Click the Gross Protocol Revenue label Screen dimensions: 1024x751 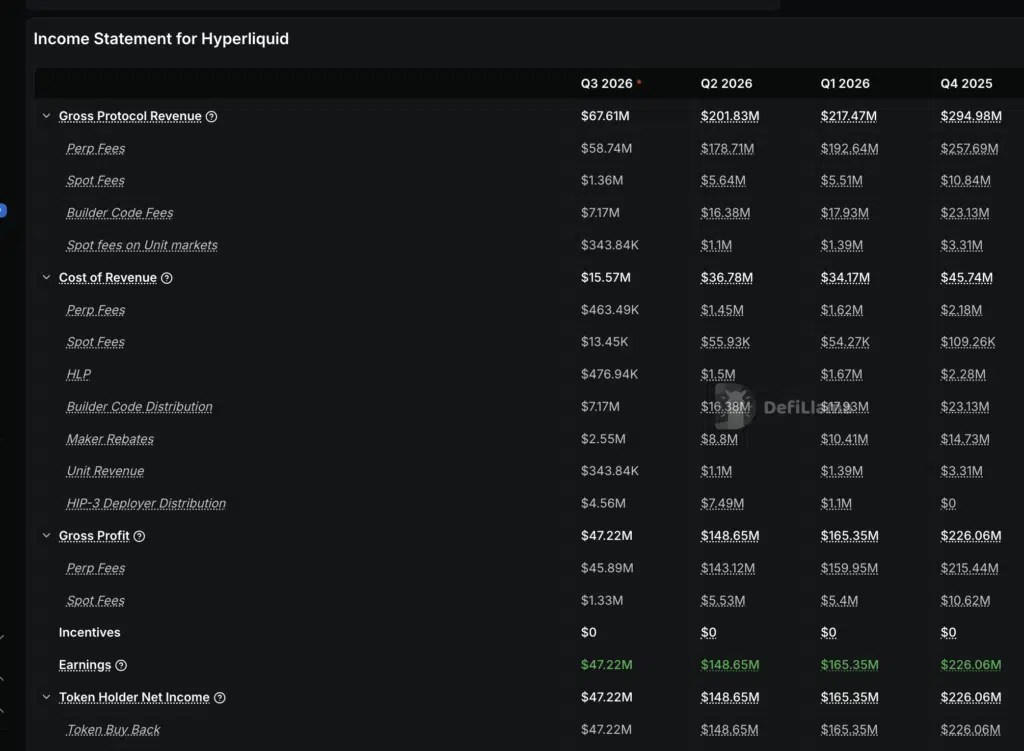pyautogui.click(x=130, y=116)
